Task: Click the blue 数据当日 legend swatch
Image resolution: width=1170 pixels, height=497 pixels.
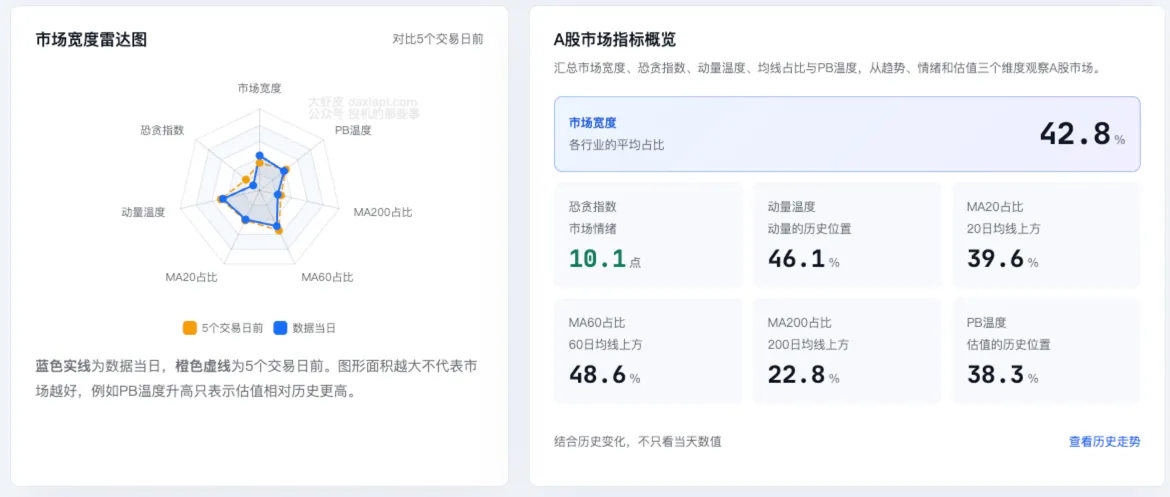Action: tap(281, 328)
